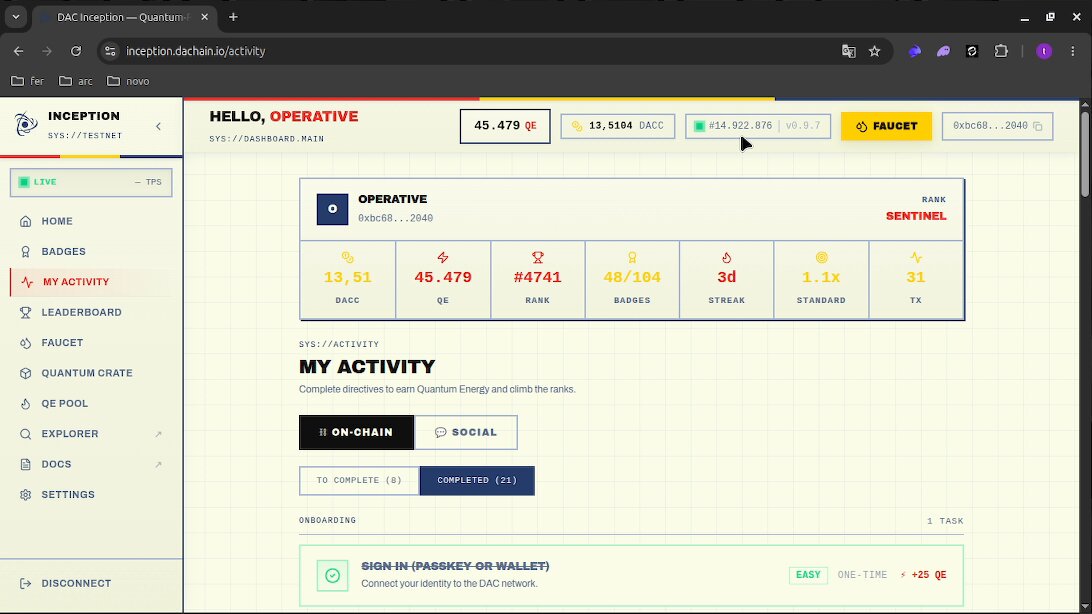This screenshot has height=614, width=1092.
Task: Click the Sign In (Passkey or Wallet) task title
Action: [x=455, y=566]
